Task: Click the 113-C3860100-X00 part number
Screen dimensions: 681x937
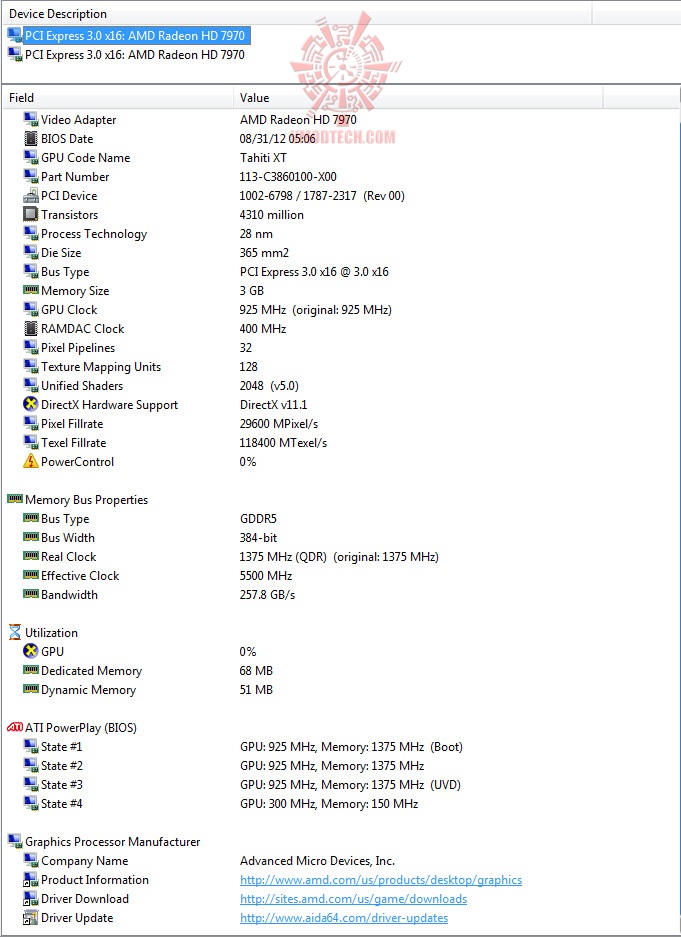Action: pos(288,177)
